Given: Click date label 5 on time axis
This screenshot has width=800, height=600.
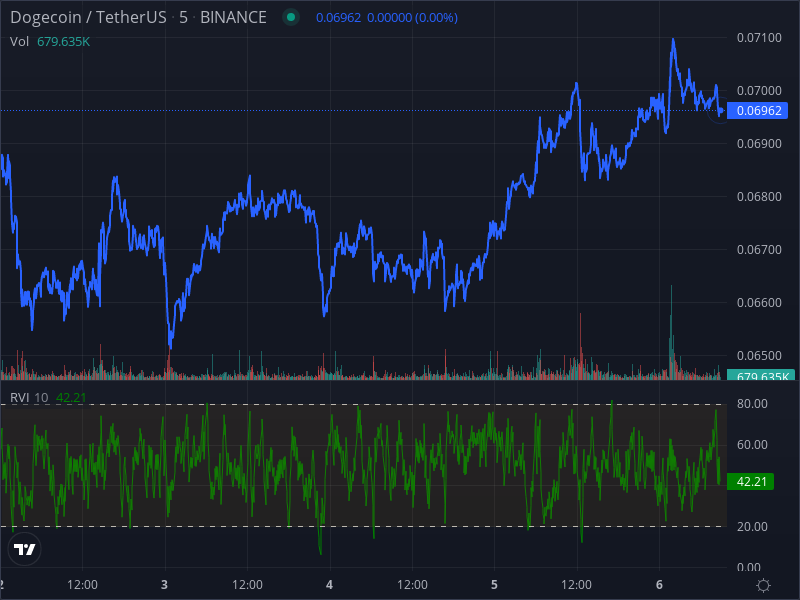Looking at the screenshot, I should (494, 585).
